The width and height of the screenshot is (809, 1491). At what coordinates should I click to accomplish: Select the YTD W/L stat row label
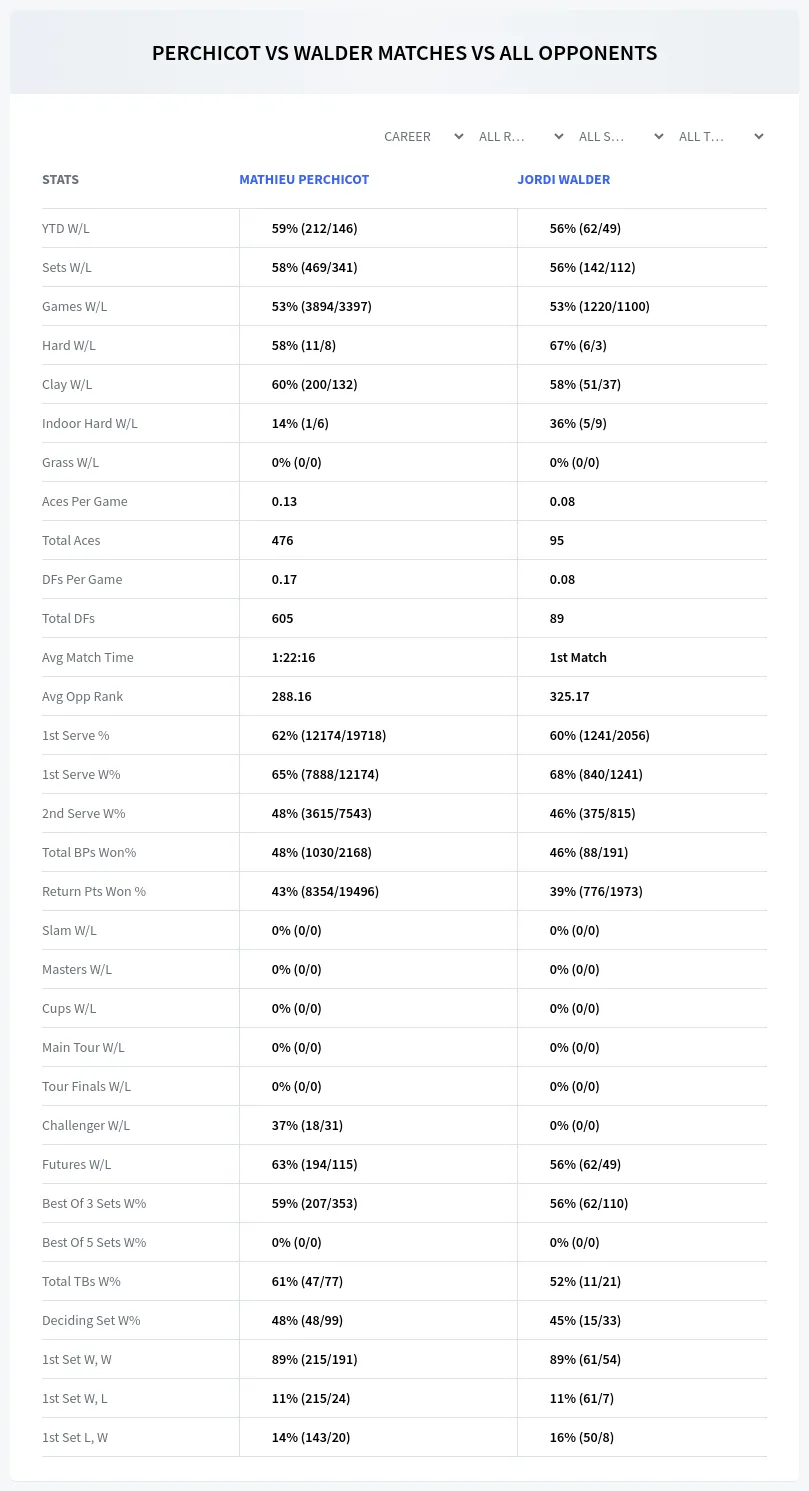point(66,228)
